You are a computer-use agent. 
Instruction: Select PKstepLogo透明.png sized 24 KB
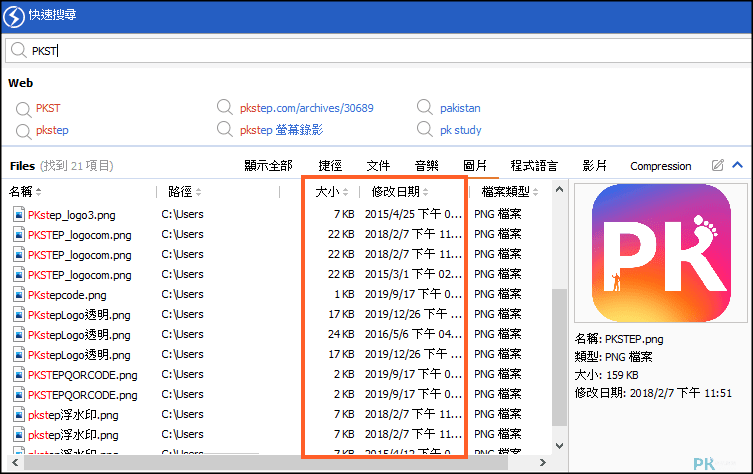click(x=79, y=335)
